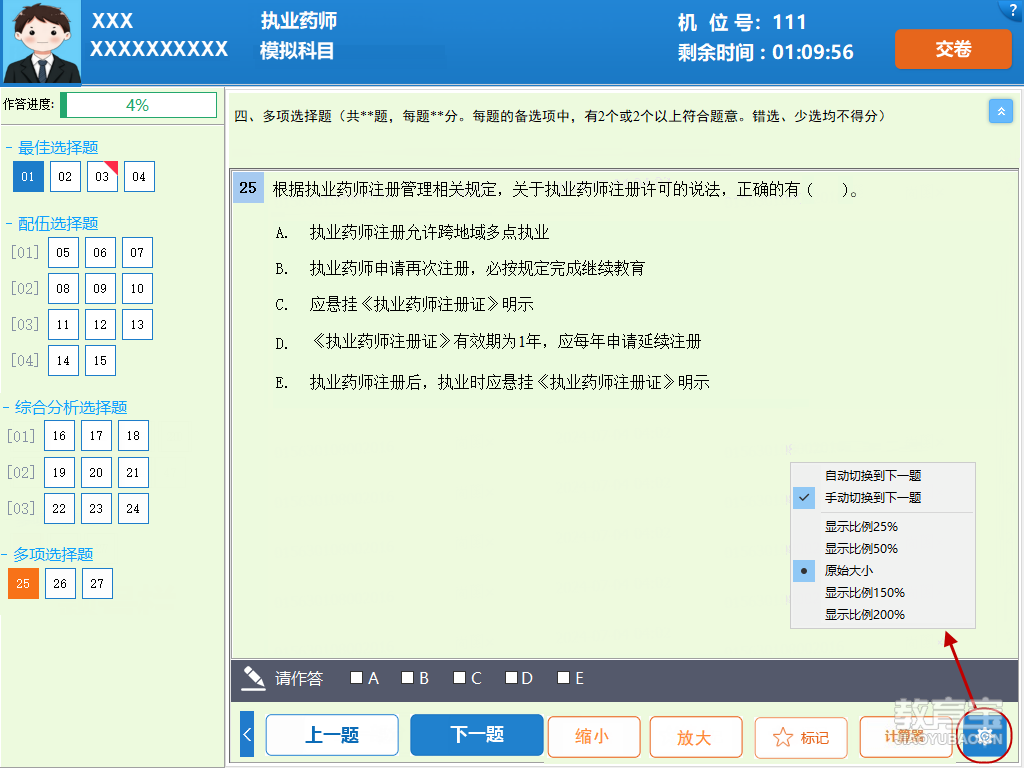Click the circled settings gear icon
Viewport: 1024px width, 768px height.
click(983, 735)
